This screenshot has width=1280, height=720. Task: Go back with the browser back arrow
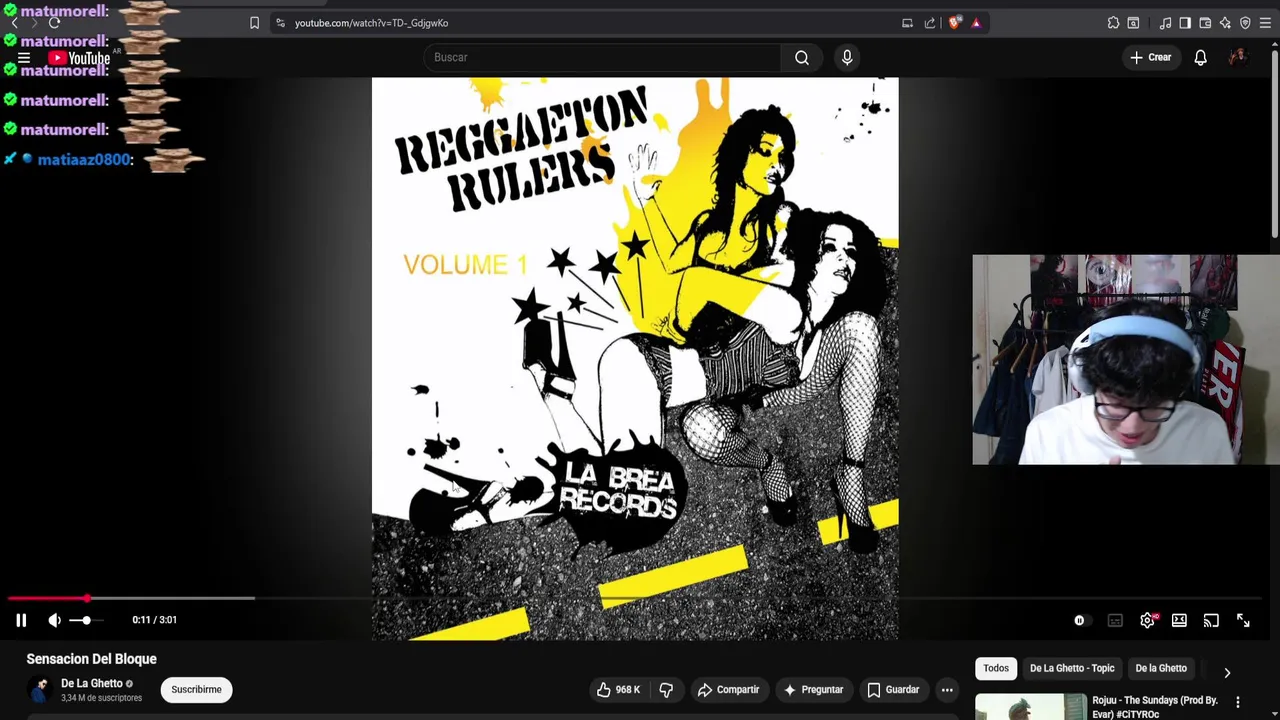pyautogui.click(x=14, y=23)
